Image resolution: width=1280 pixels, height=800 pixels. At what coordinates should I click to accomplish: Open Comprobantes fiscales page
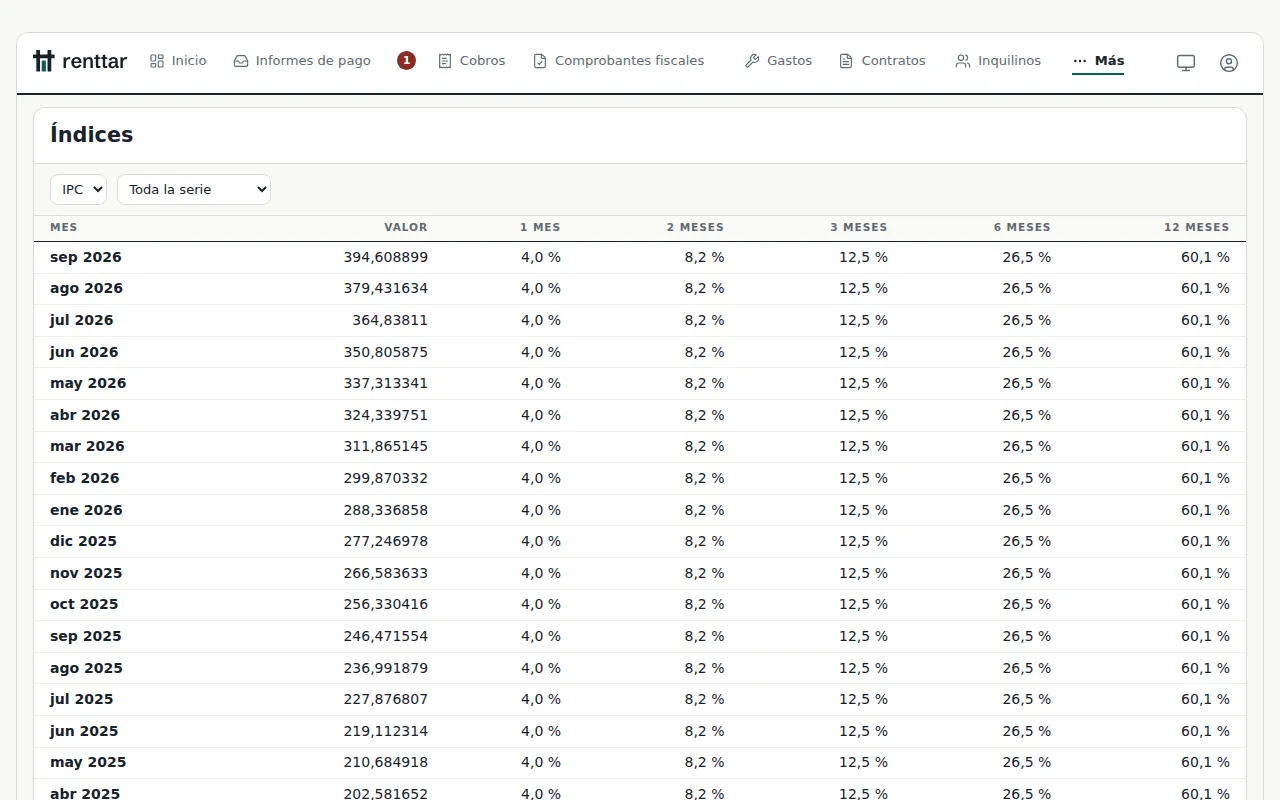tap(619, 61)
